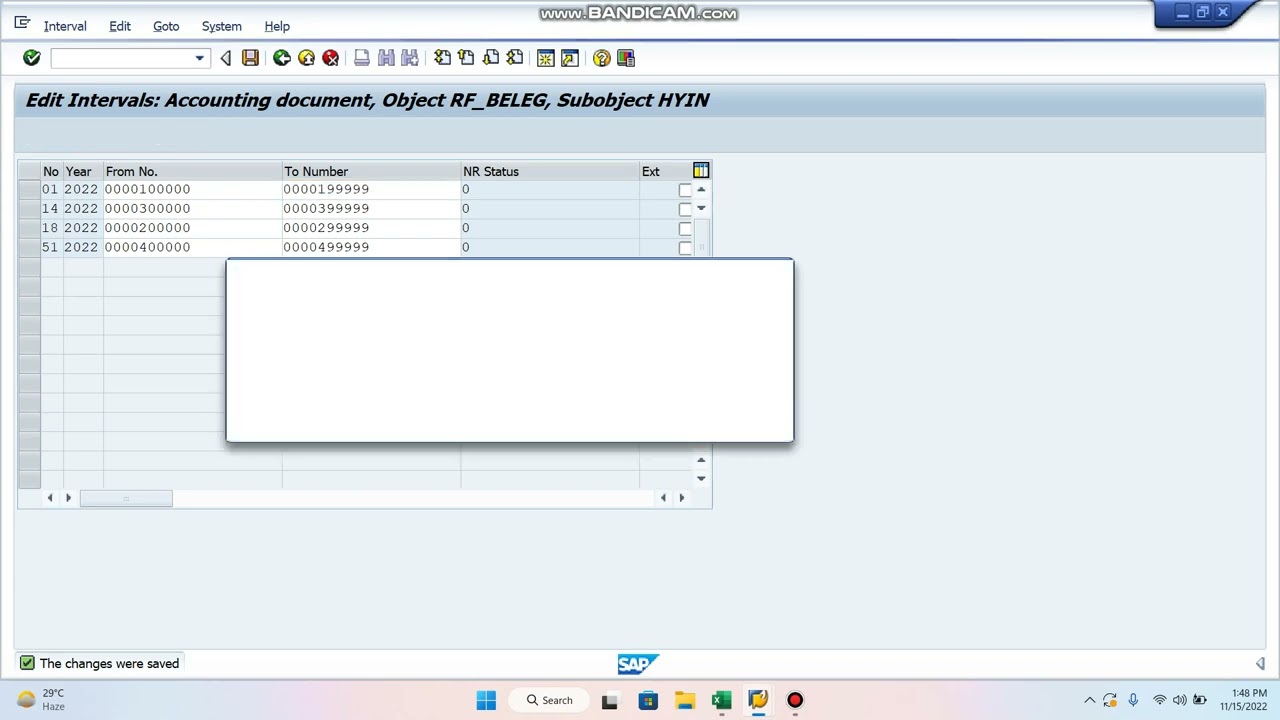Image resolution: width=1280 pixels, height=720 pixels.
Task: Select row 01 using its row selector
Action: tap(29, 189)
